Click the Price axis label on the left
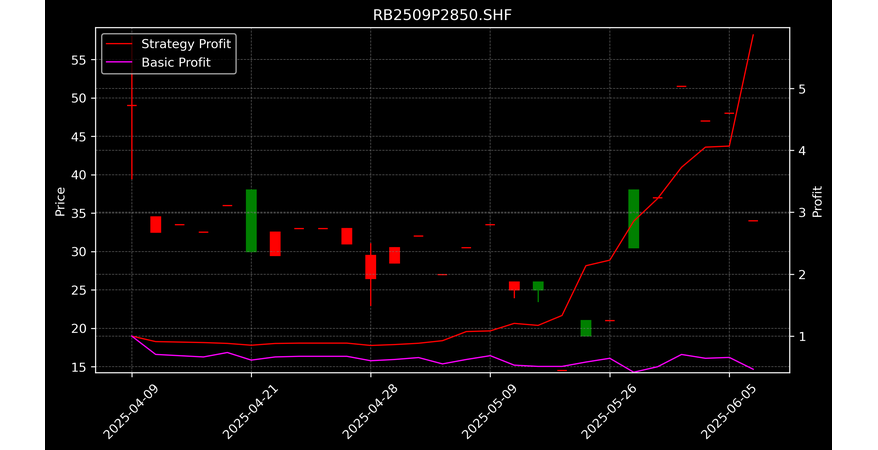 [x=60, y=202]
